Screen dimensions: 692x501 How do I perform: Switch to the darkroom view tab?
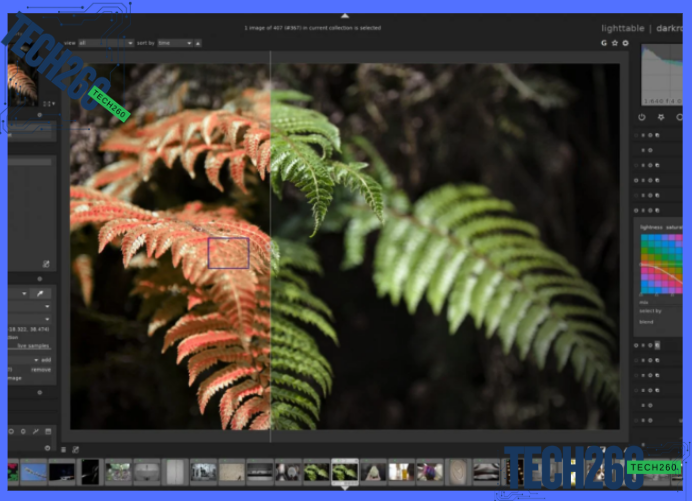(668, 29)
